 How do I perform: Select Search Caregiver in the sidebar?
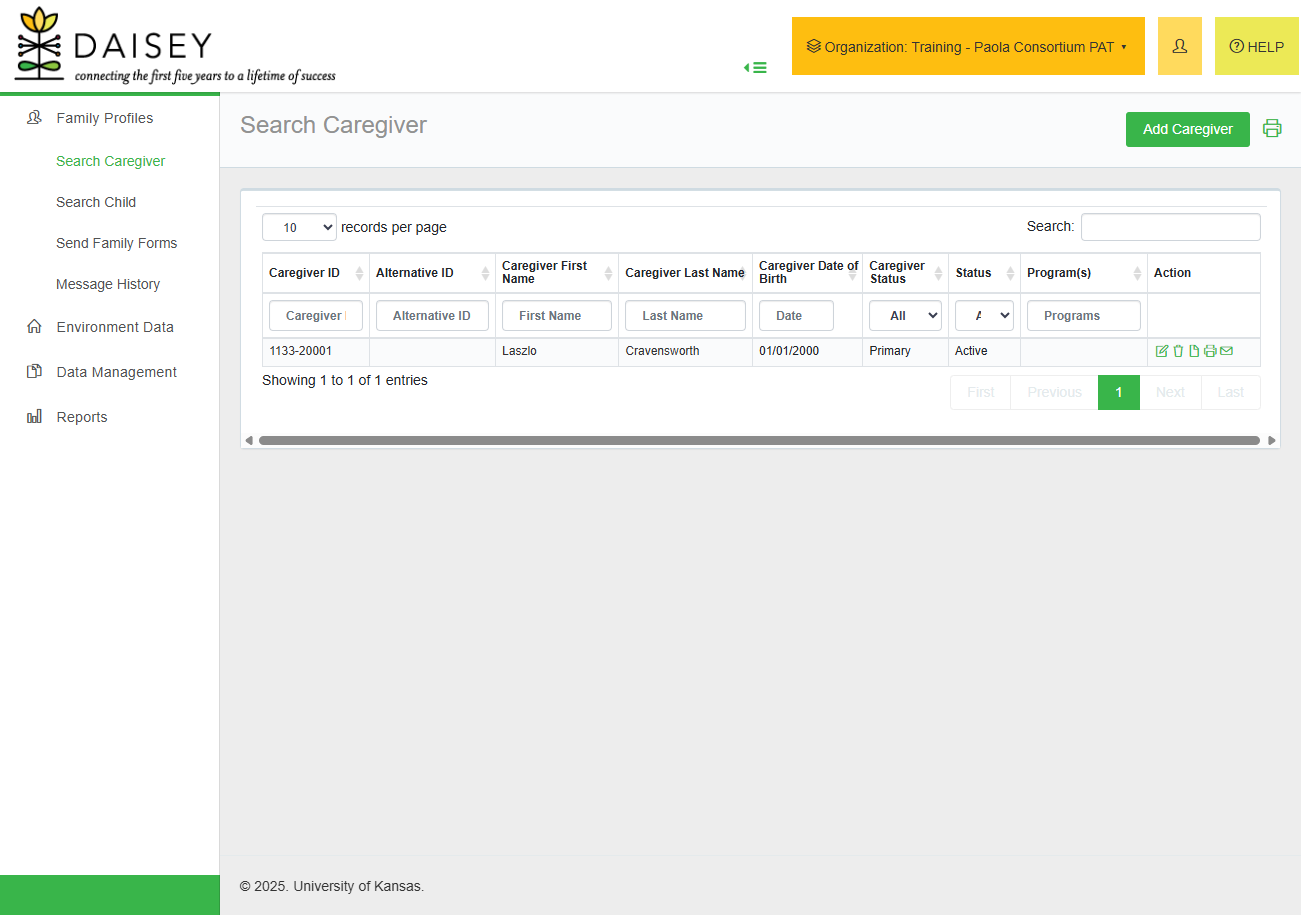tap(111, 161)
